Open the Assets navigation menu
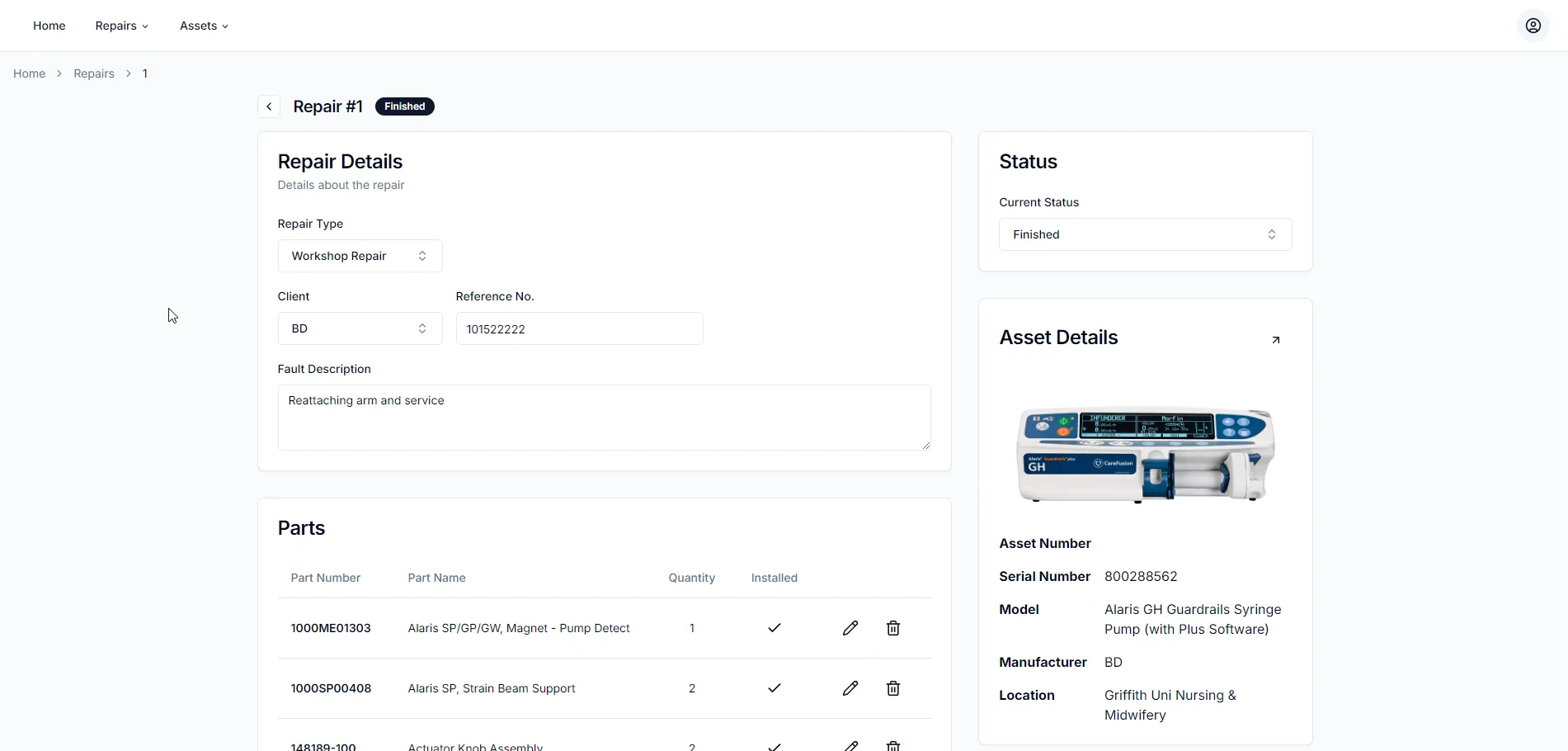Image resolution: width=1568 pixels, height=751 pixels. [x=203, y=26]
